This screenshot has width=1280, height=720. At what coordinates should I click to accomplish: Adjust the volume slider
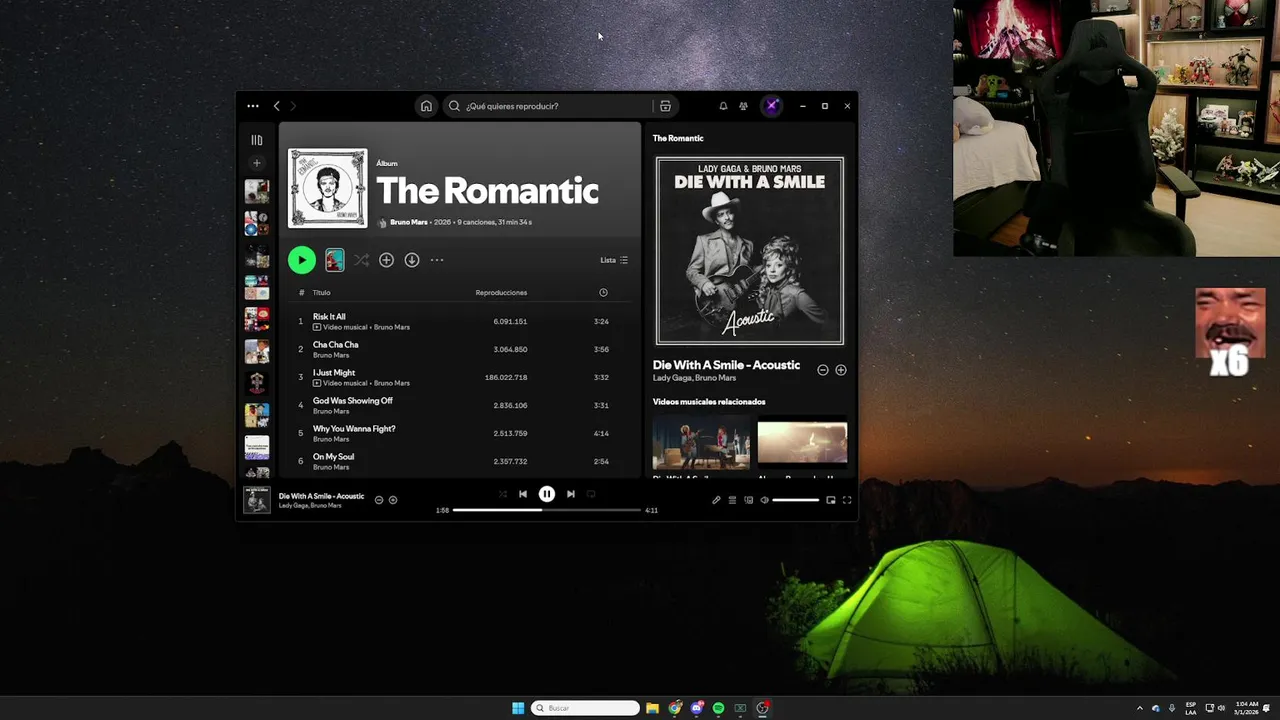[x=796, y=500]
